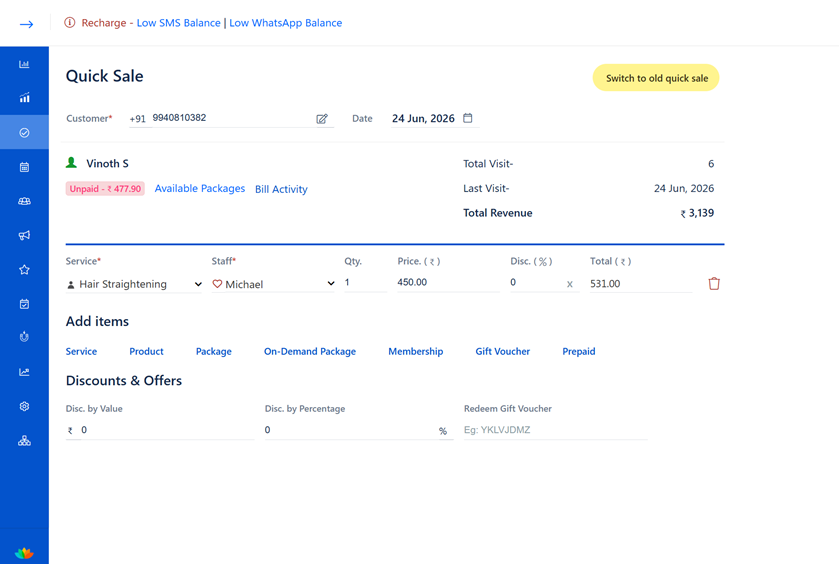Add a Membership item
839x564 pixels.
coord(416,352)
